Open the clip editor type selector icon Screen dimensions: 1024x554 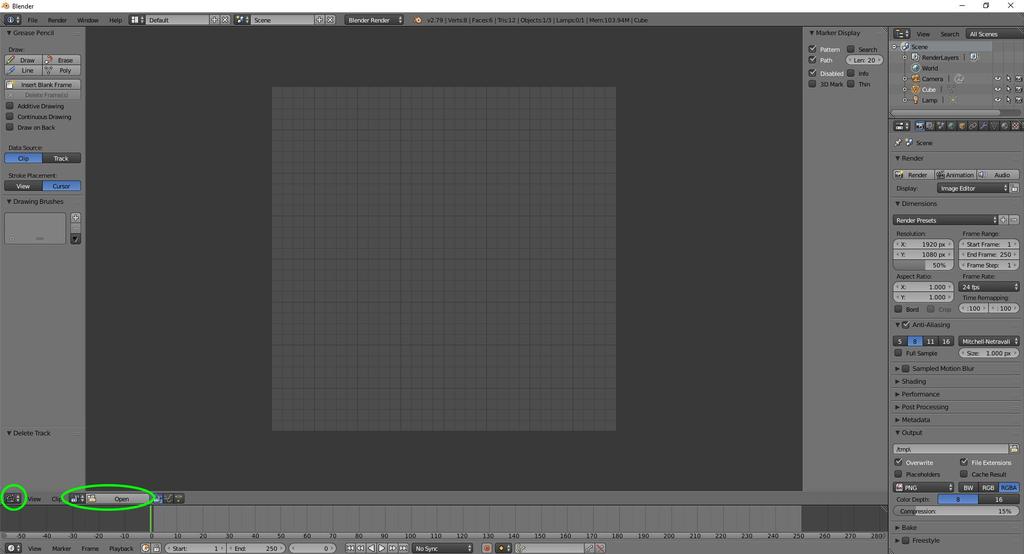12,498
